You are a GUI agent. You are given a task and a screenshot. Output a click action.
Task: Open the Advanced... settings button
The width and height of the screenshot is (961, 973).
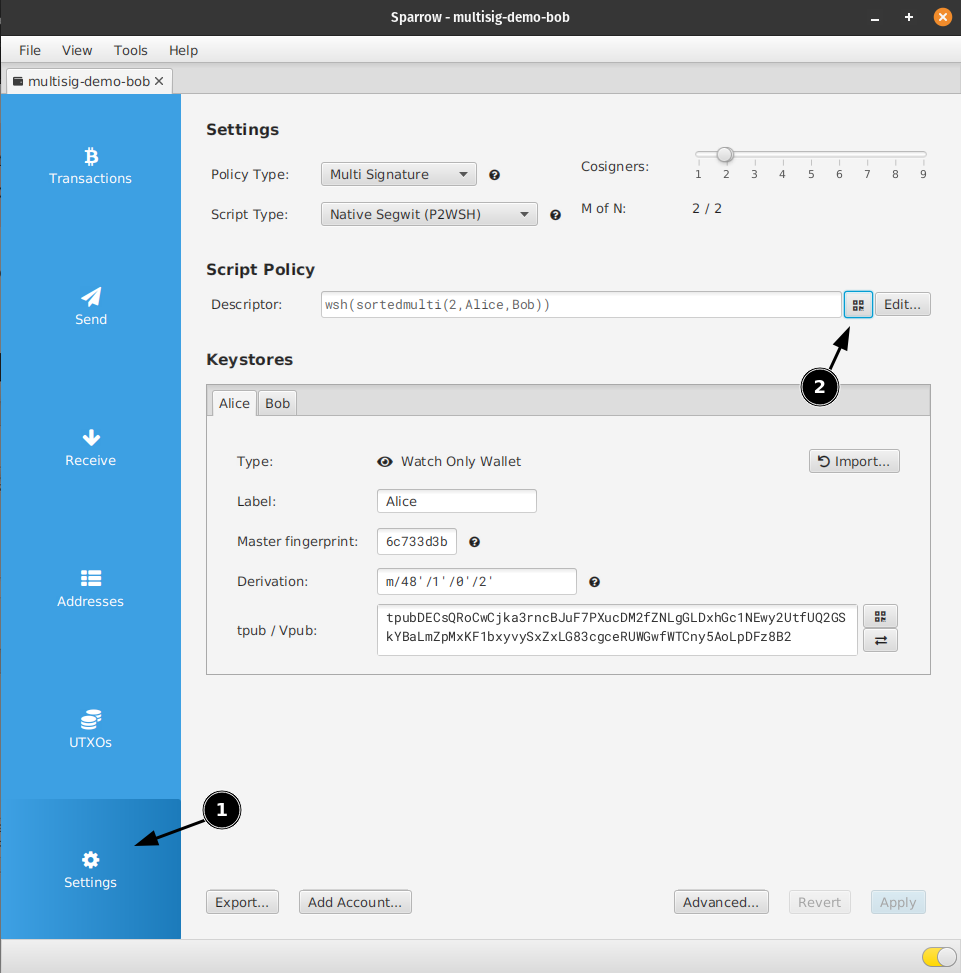pyautogui.click(x=721, y=902)
